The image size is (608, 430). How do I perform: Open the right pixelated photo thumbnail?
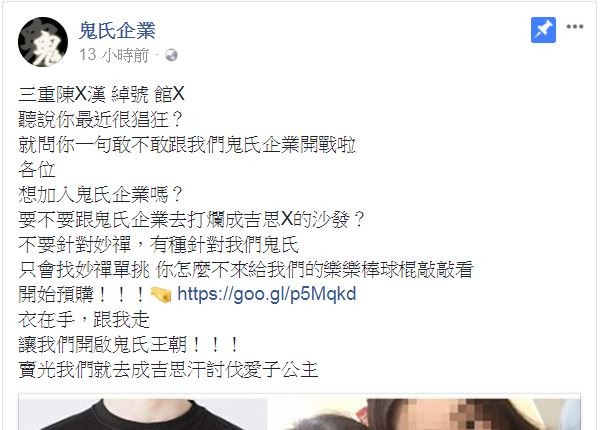(424, 413)
